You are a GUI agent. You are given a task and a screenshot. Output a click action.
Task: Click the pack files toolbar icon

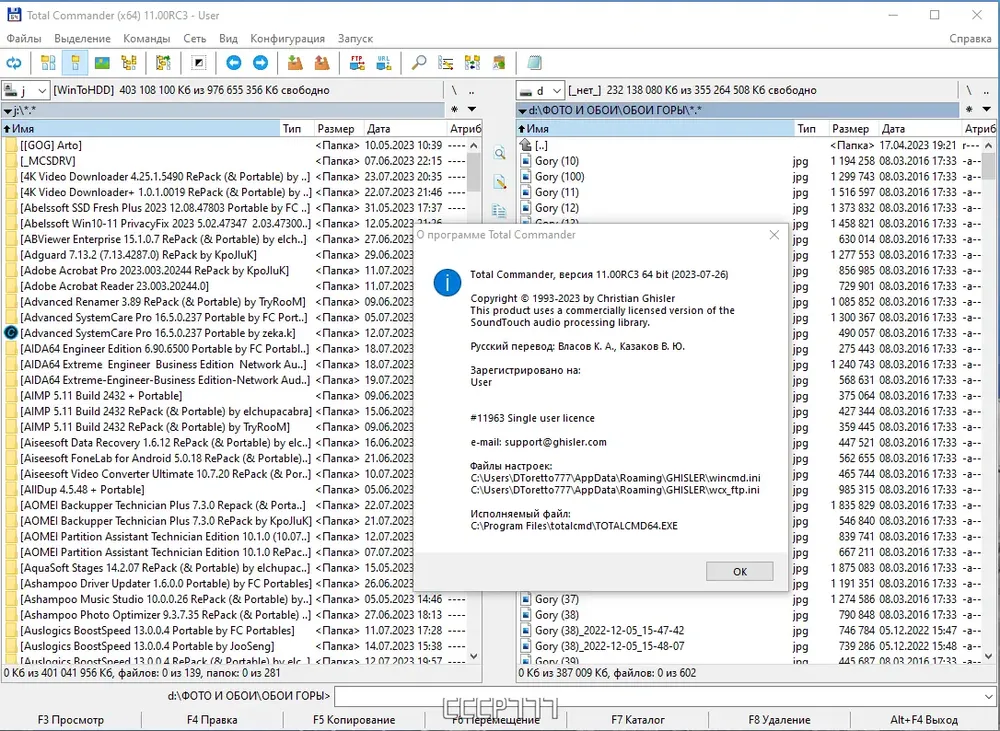coord(295,63)
